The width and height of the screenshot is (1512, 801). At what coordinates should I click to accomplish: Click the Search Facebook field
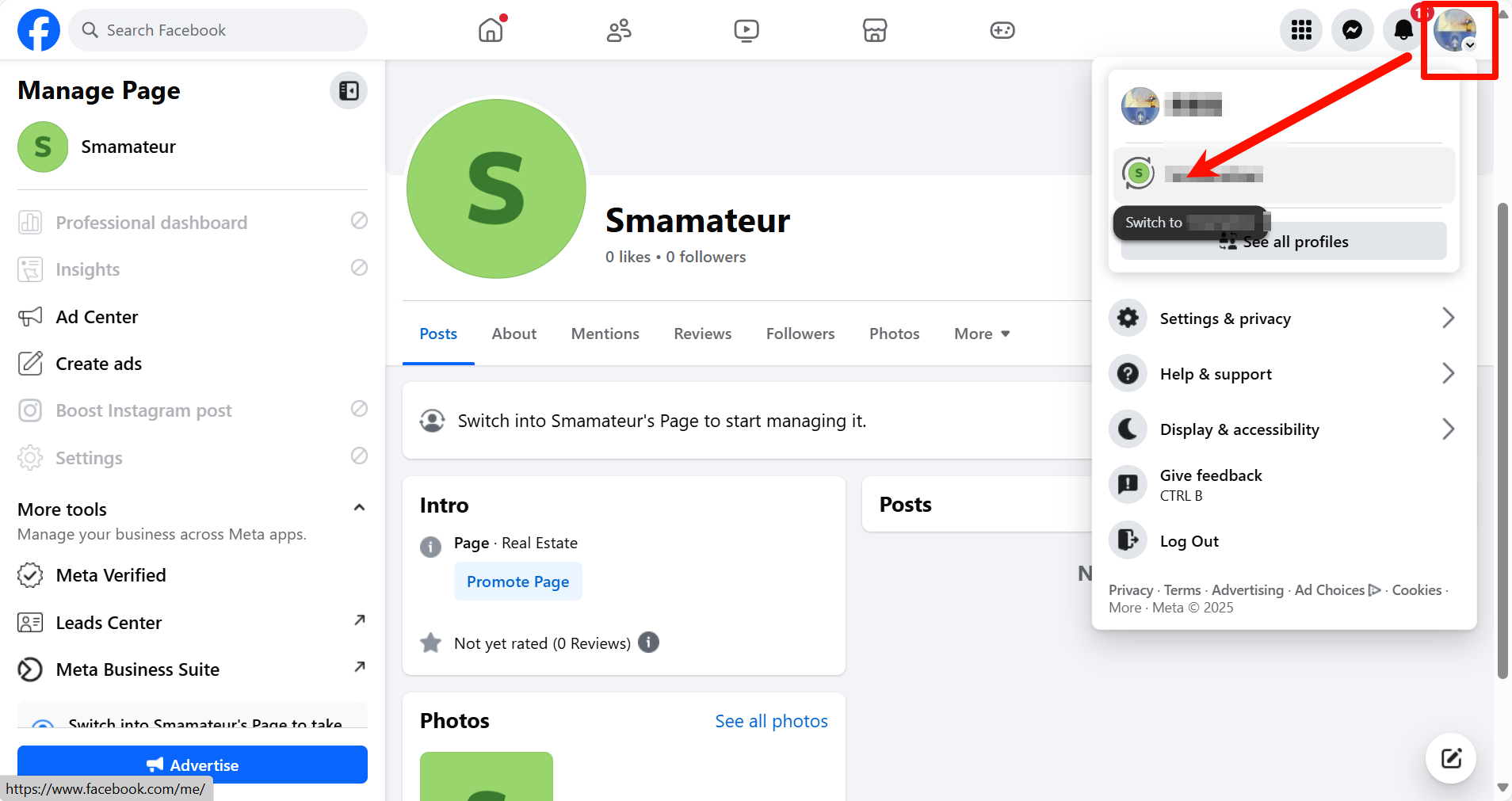click(218, 30)
